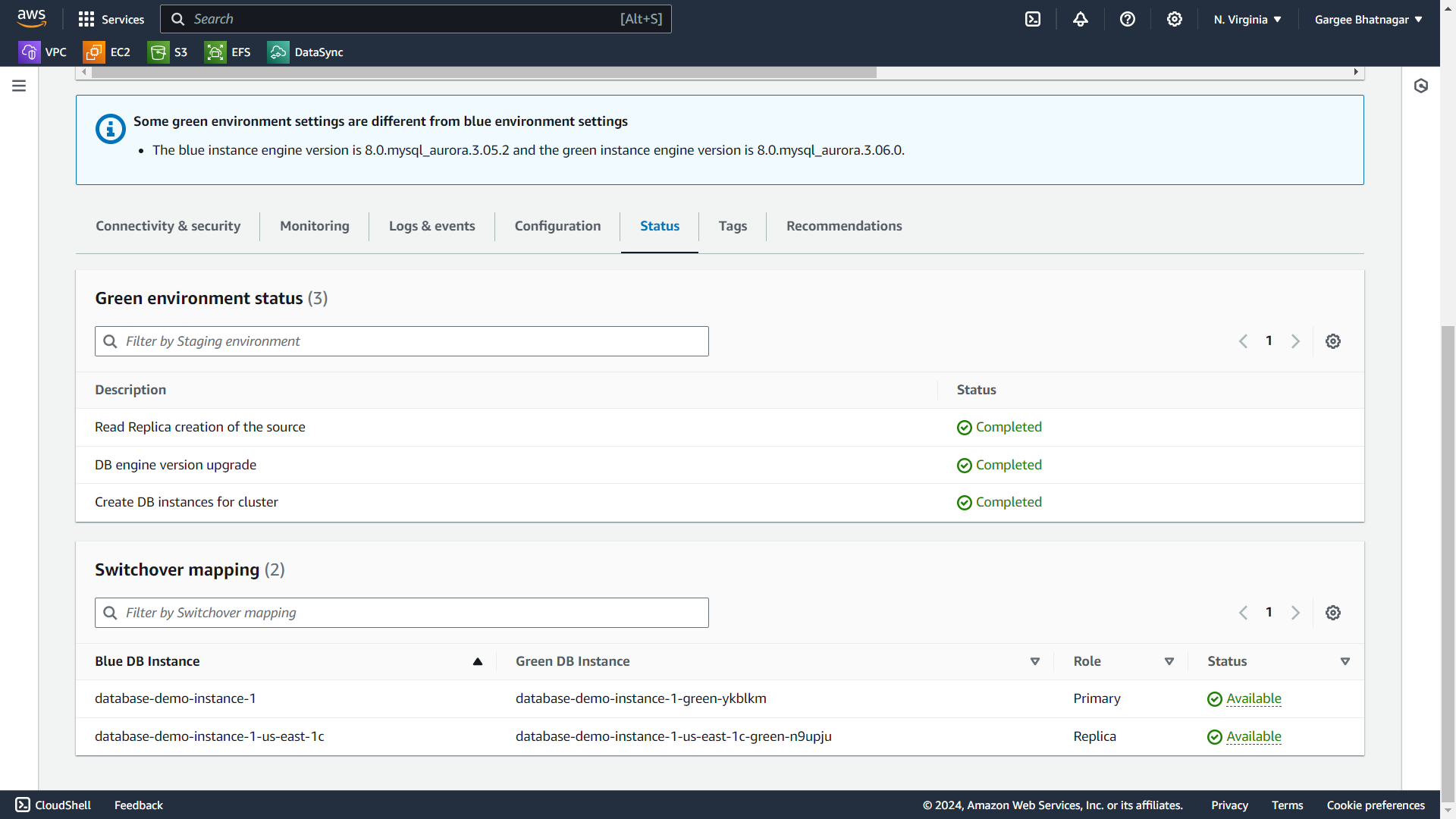Screen dimensions: 1456x819
Task: Click the Filter by Switchover mapping field
Action: (402, 613)
